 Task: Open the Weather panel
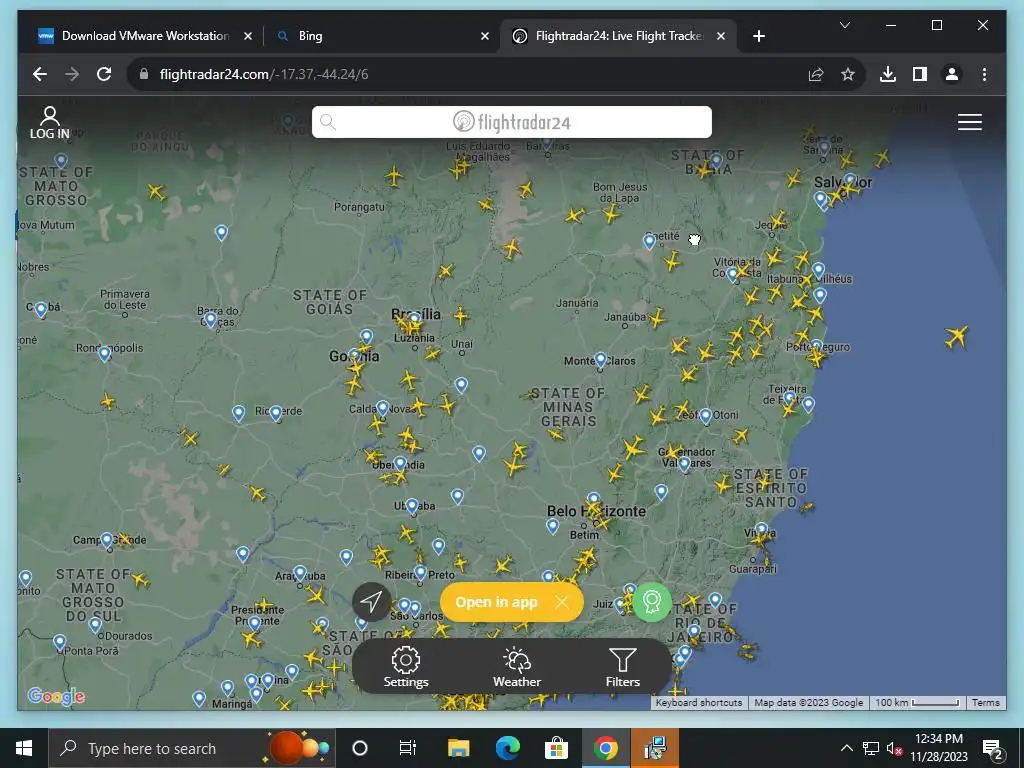coord(517,667)
